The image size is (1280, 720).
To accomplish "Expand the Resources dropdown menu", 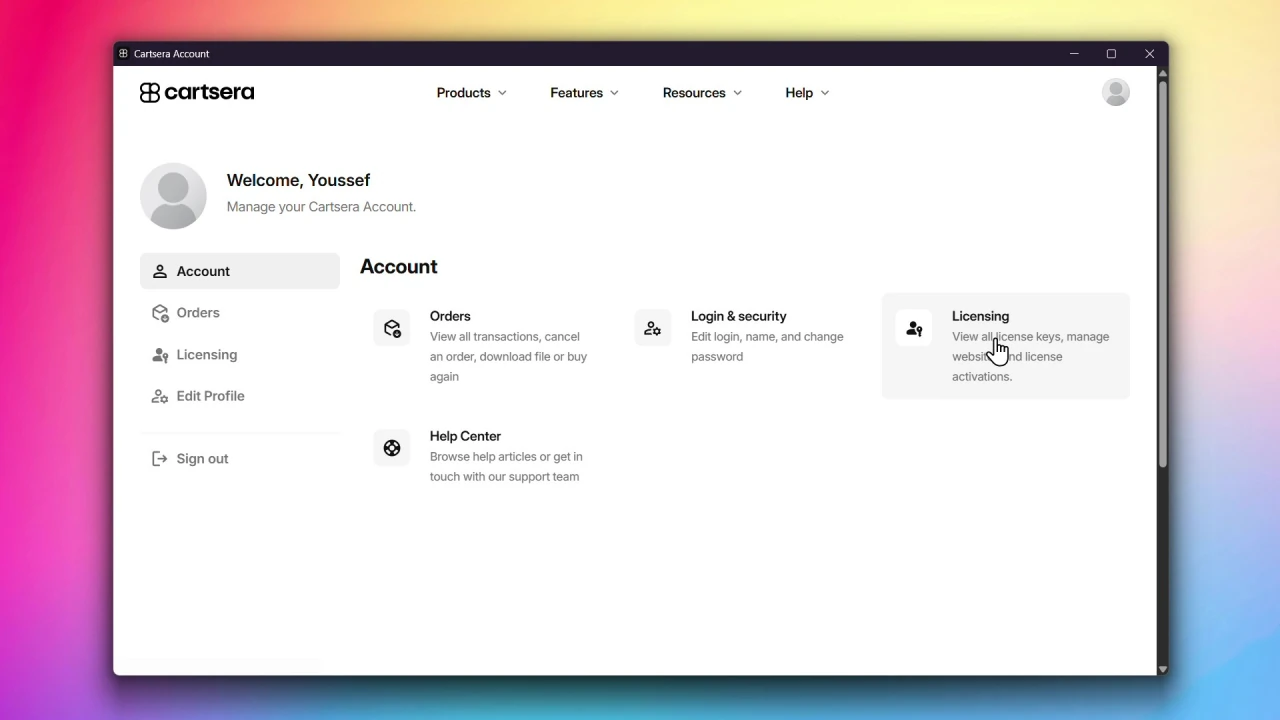I will point(702,93).
